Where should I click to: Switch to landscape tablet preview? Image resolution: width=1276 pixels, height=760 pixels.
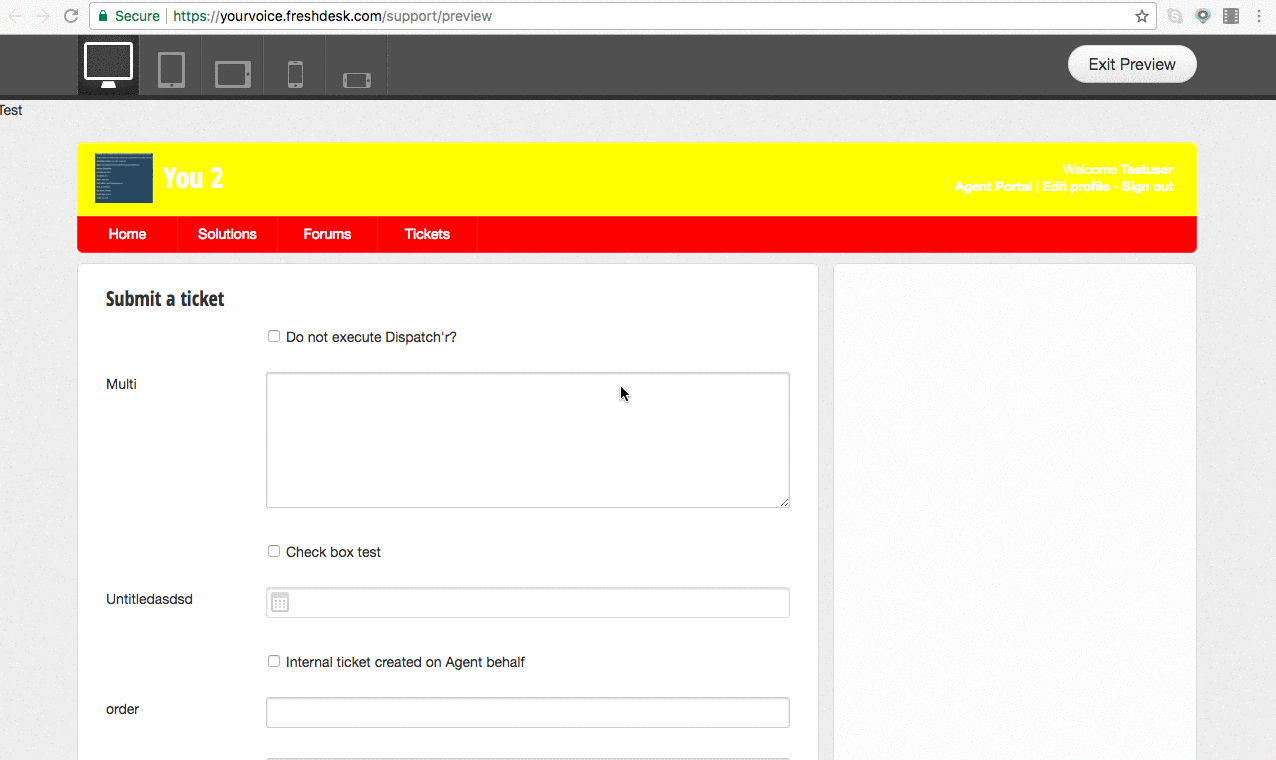(x=233, y=74)
